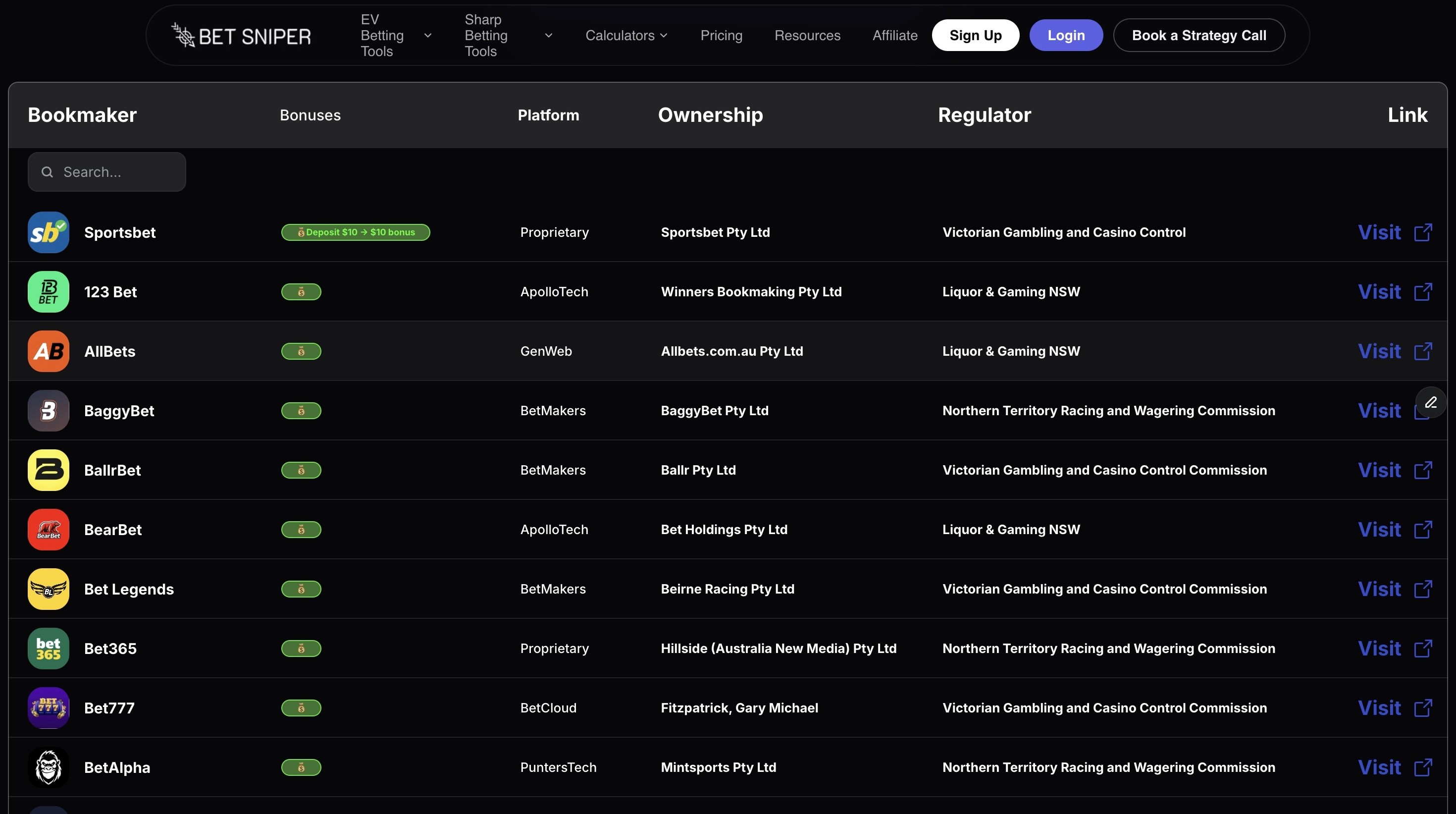Click the BaggyBet bonus badge
Image resolution: width=1456 pixels, height=814 pixels.
click(x=301, y=410)
